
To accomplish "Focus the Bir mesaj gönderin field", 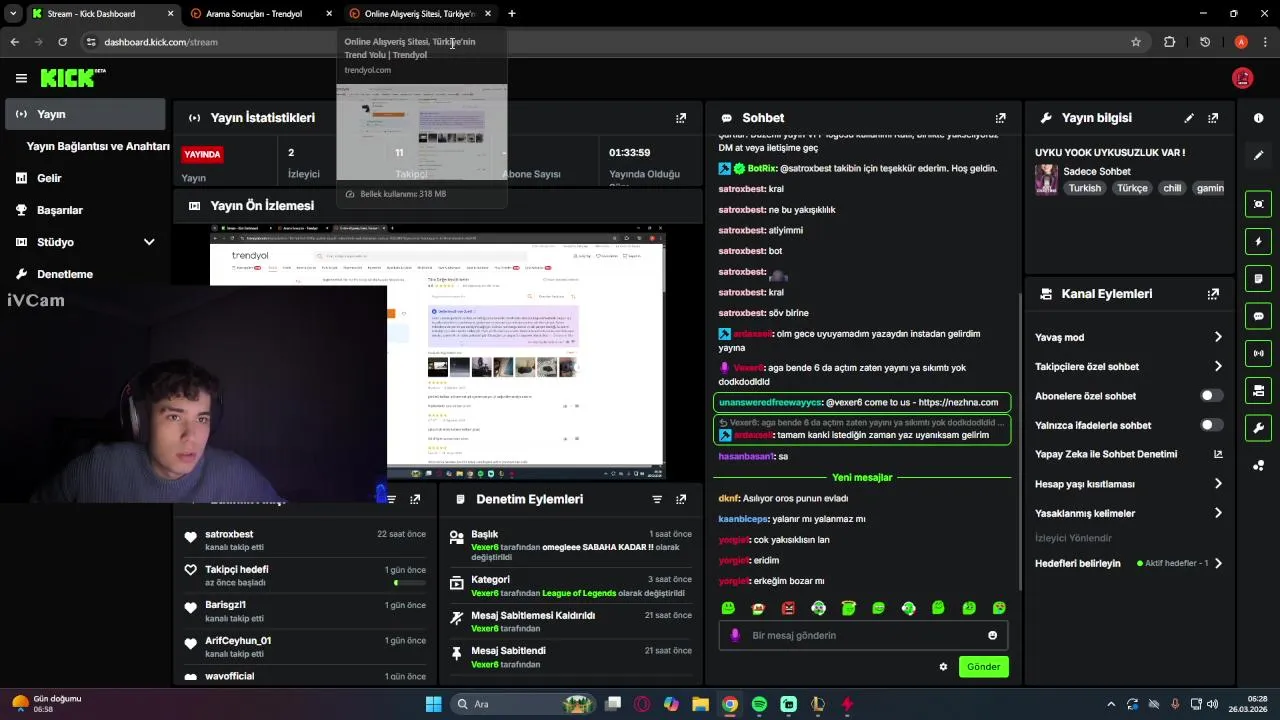I will pos(863,635).
